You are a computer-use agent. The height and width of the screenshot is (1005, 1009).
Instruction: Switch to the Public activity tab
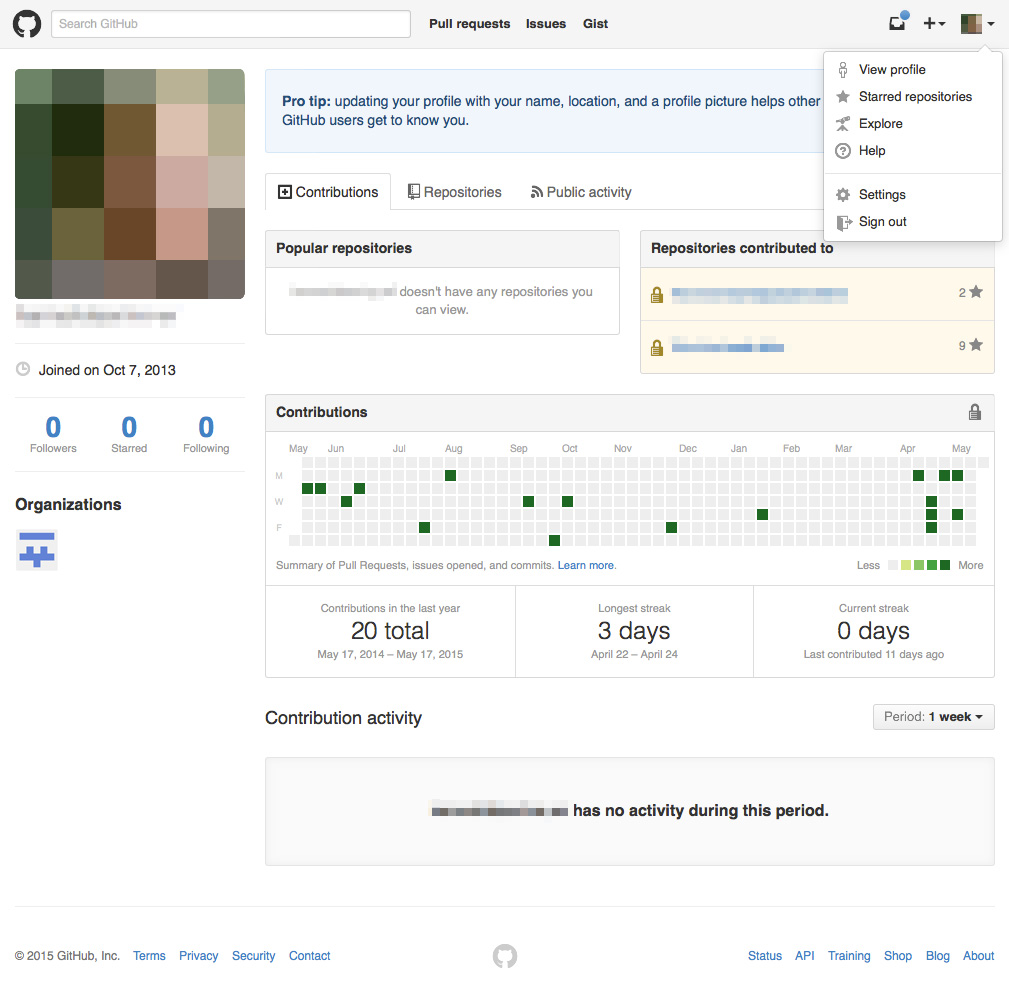tap(581, 192)
